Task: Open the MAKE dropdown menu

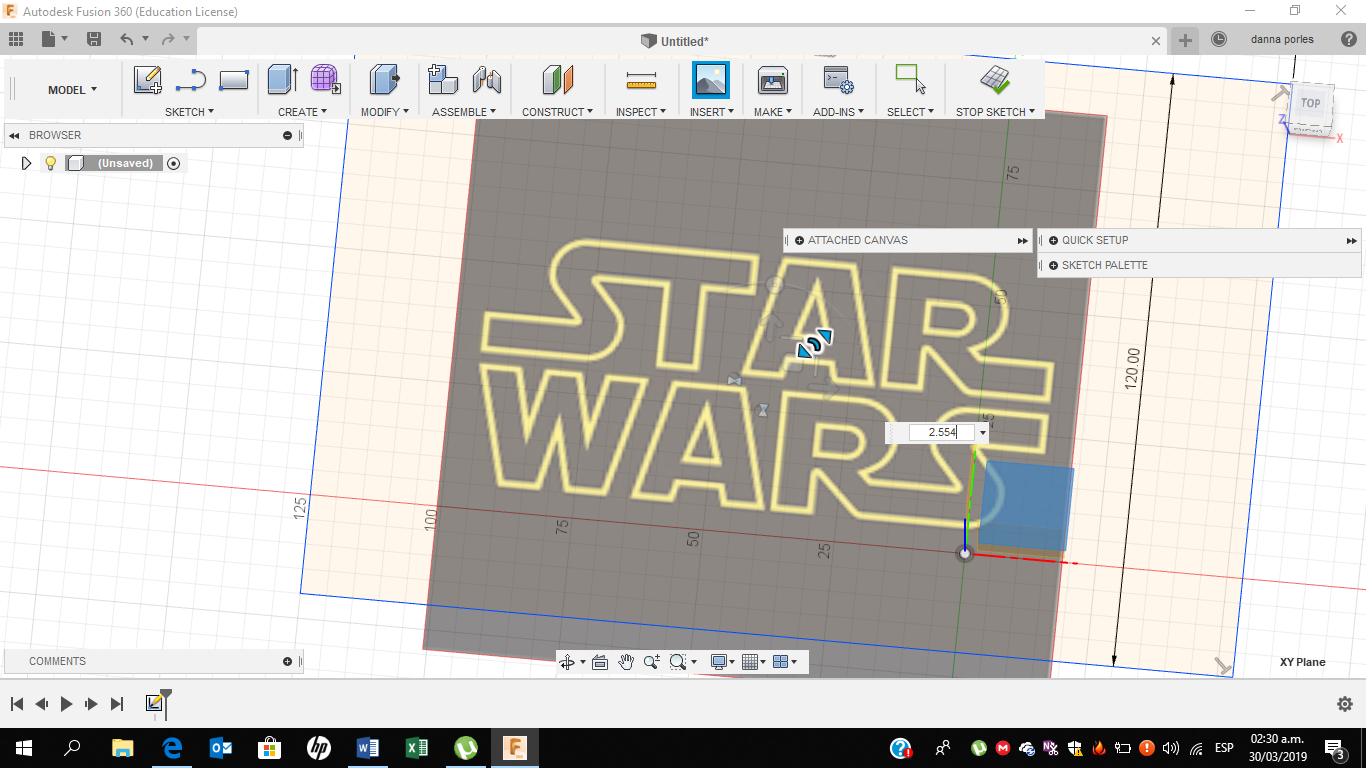Action: coord(773,112)
